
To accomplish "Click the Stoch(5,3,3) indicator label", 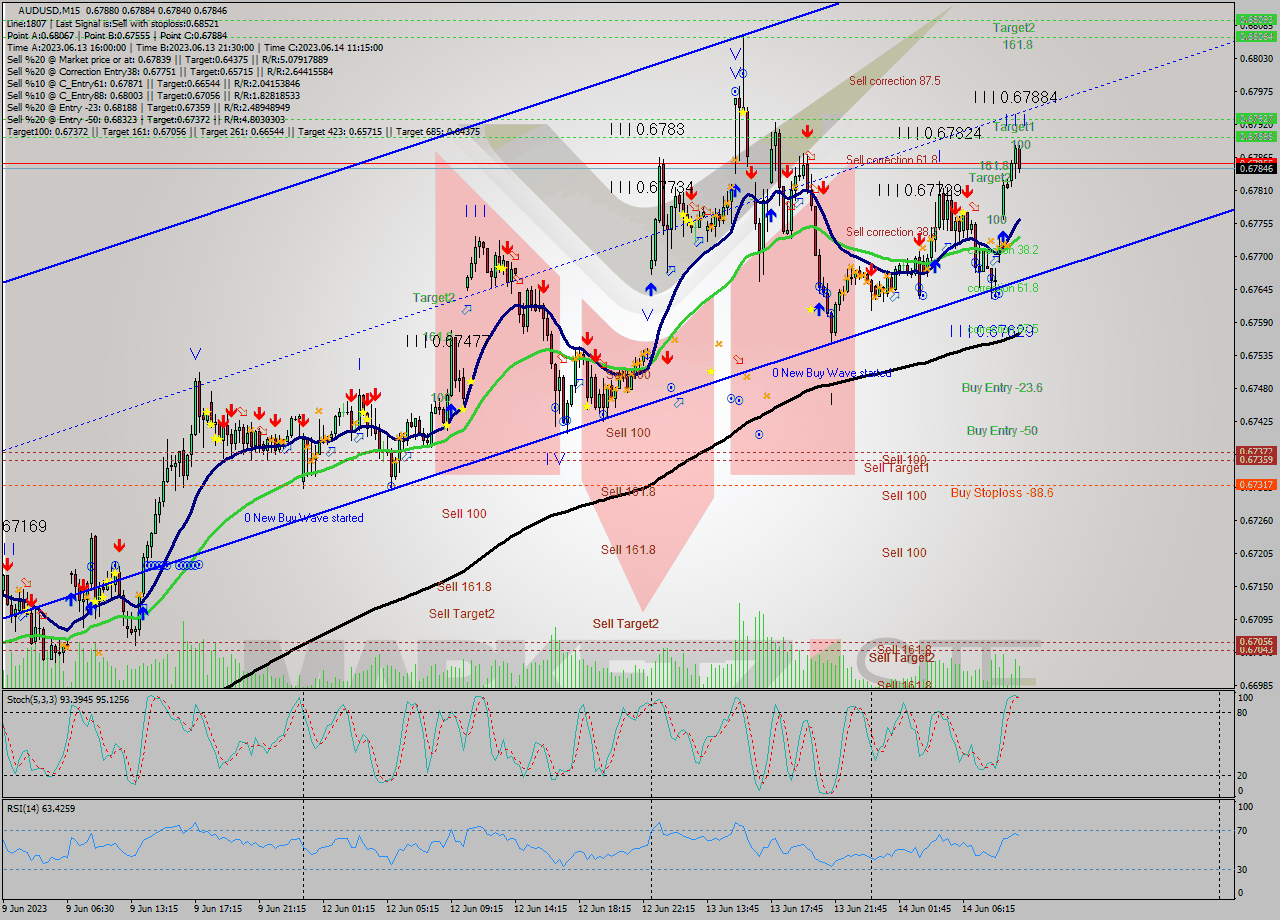I will (x=68, y=699).
